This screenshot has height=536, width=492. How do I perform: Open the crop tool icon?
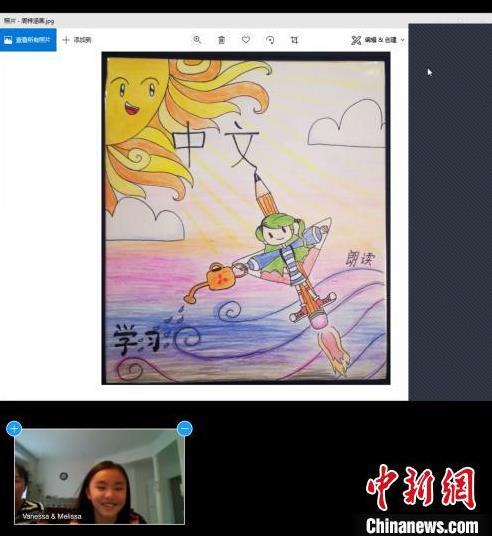coord(294,40)
